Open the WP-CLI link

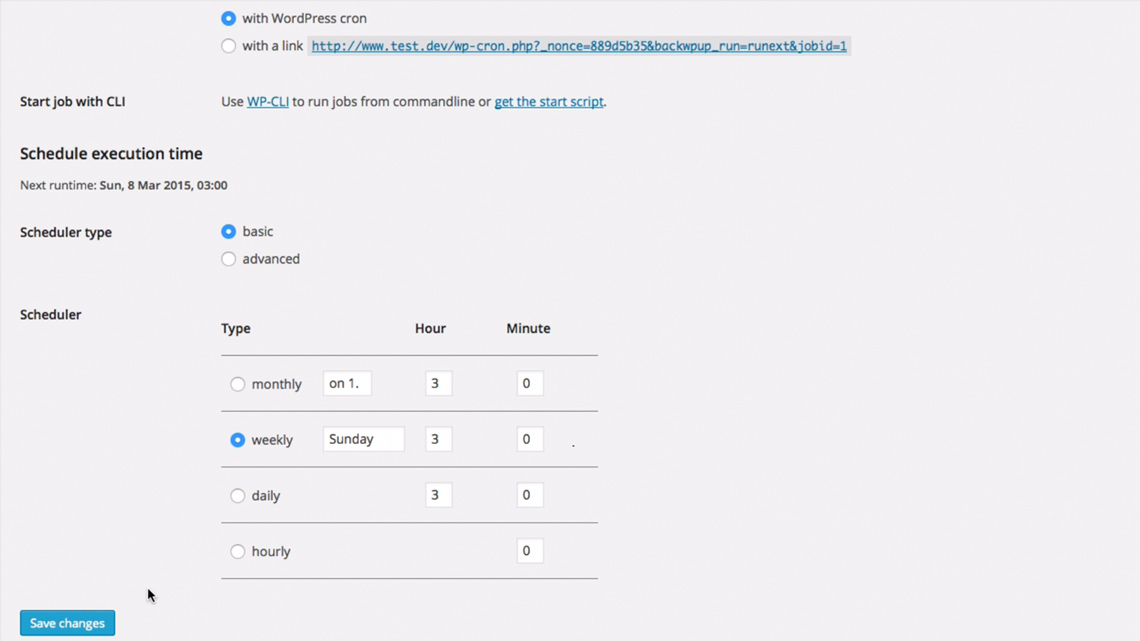coord(268,102)
